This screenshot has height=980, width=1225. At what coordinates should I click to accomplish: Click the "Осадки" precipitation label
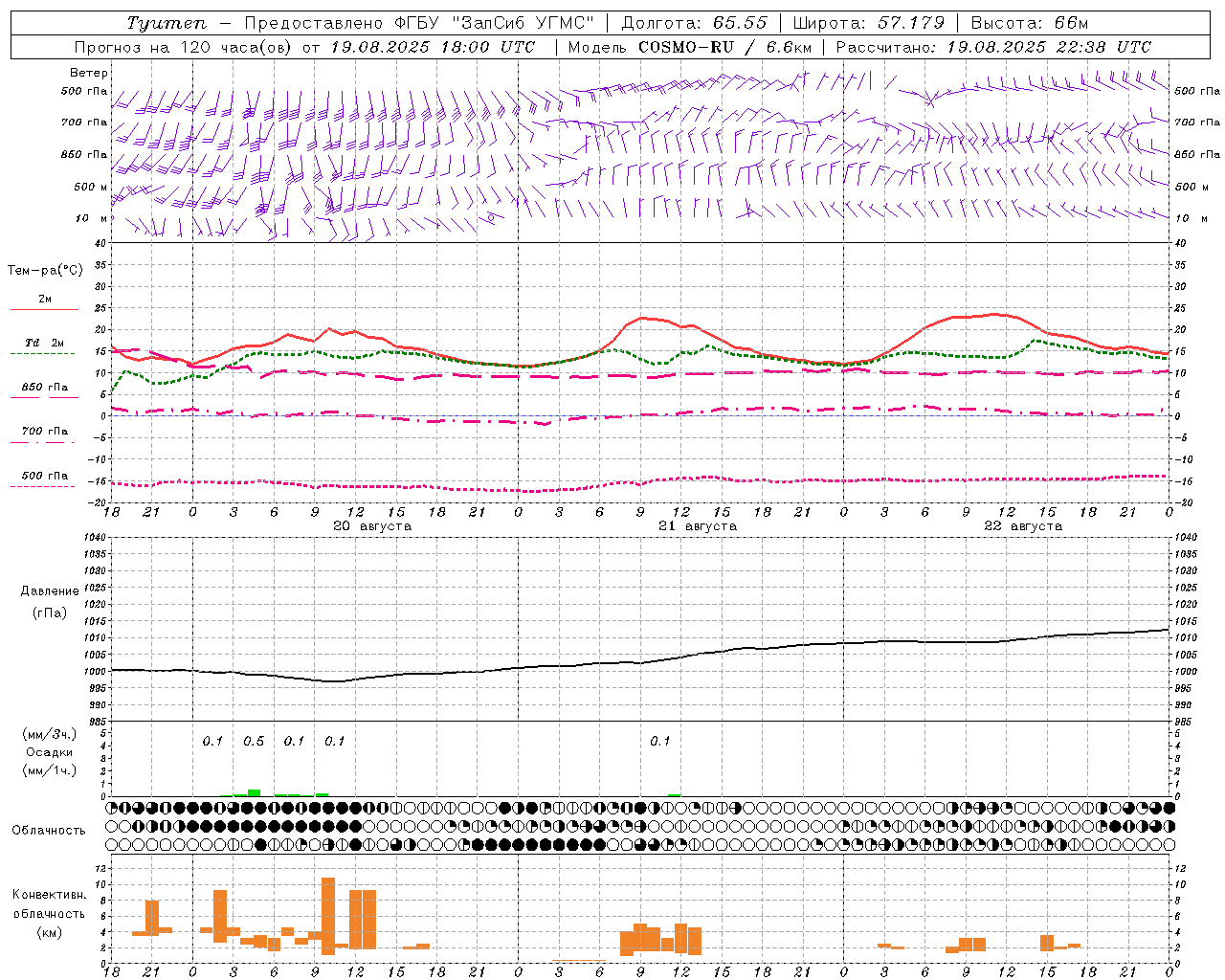point(50,752)
